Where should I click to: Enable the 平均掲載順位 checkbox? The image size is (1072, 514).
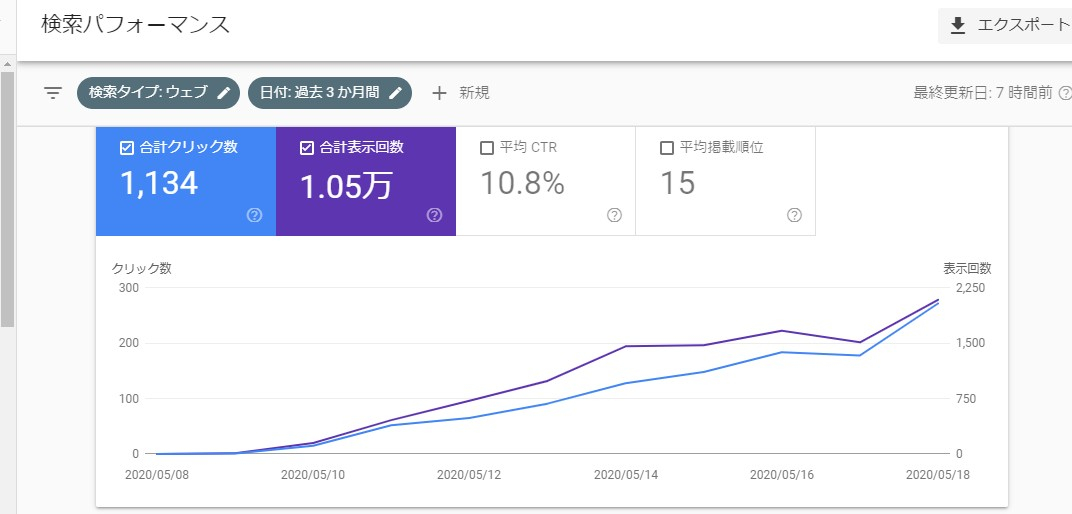(667, 148)
